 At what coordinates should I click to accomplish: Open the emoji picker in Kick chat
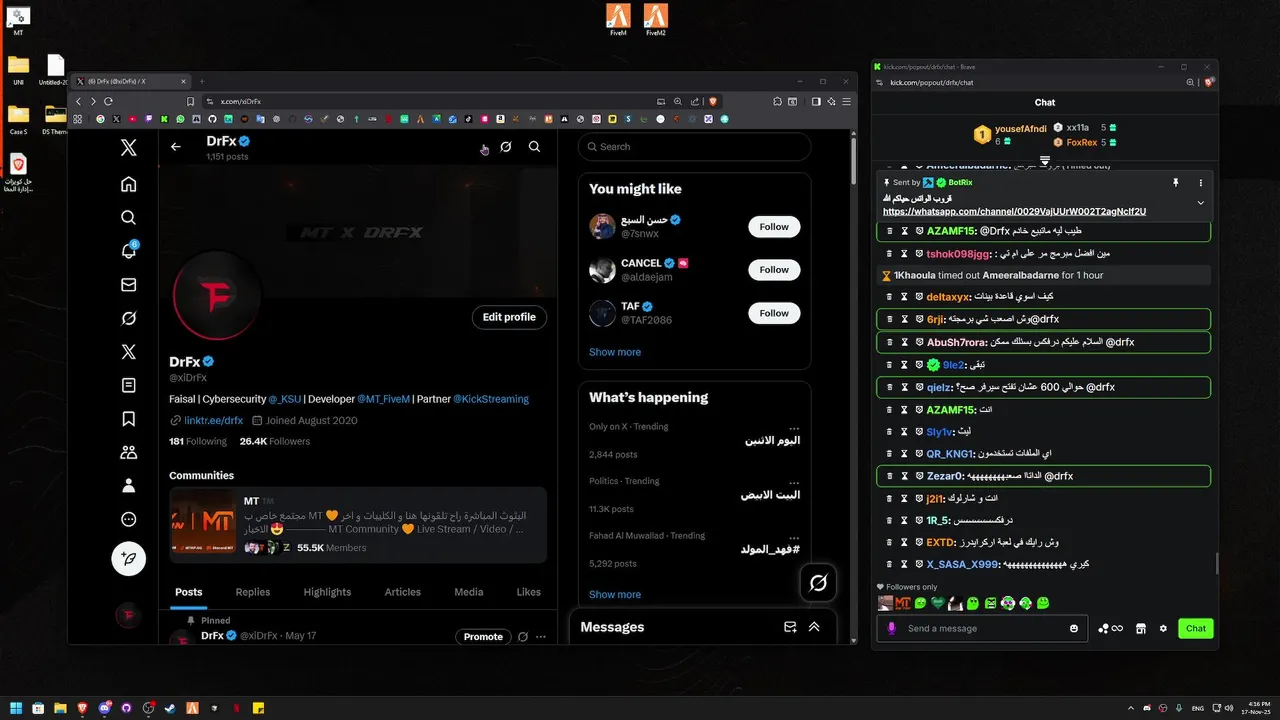[1074, 628]
